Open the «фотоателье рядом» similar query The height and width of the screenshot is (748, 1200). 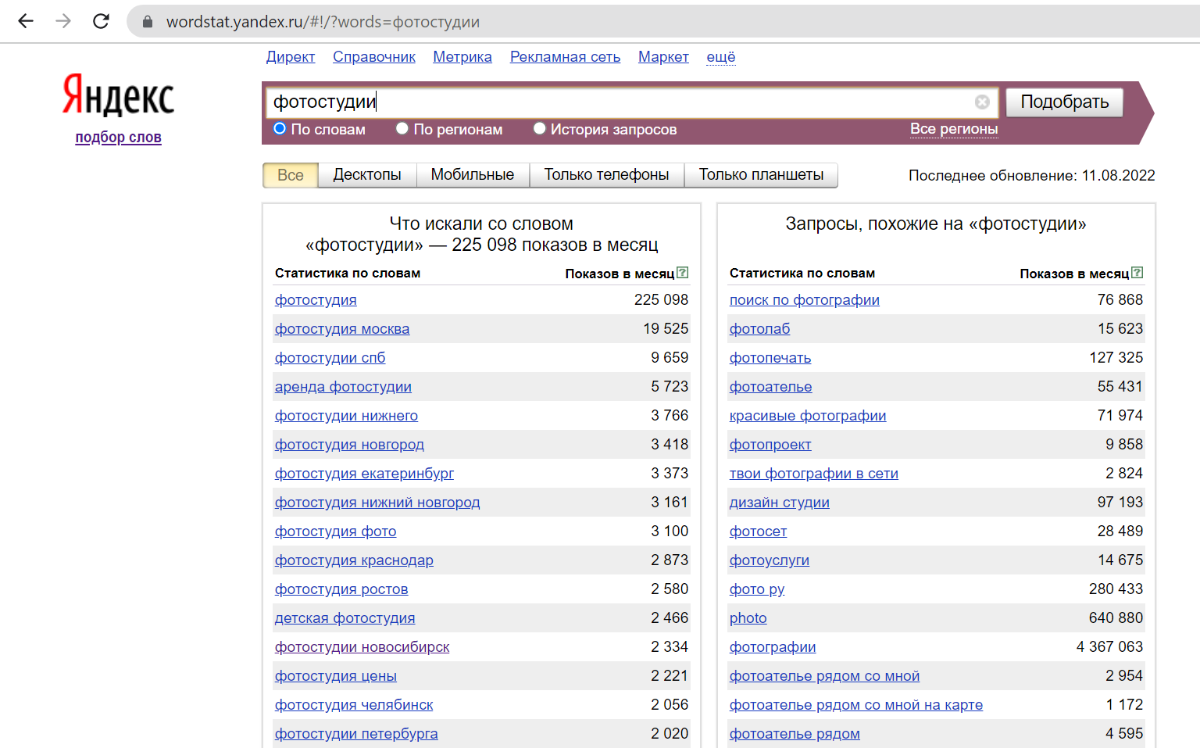(795, 734)
